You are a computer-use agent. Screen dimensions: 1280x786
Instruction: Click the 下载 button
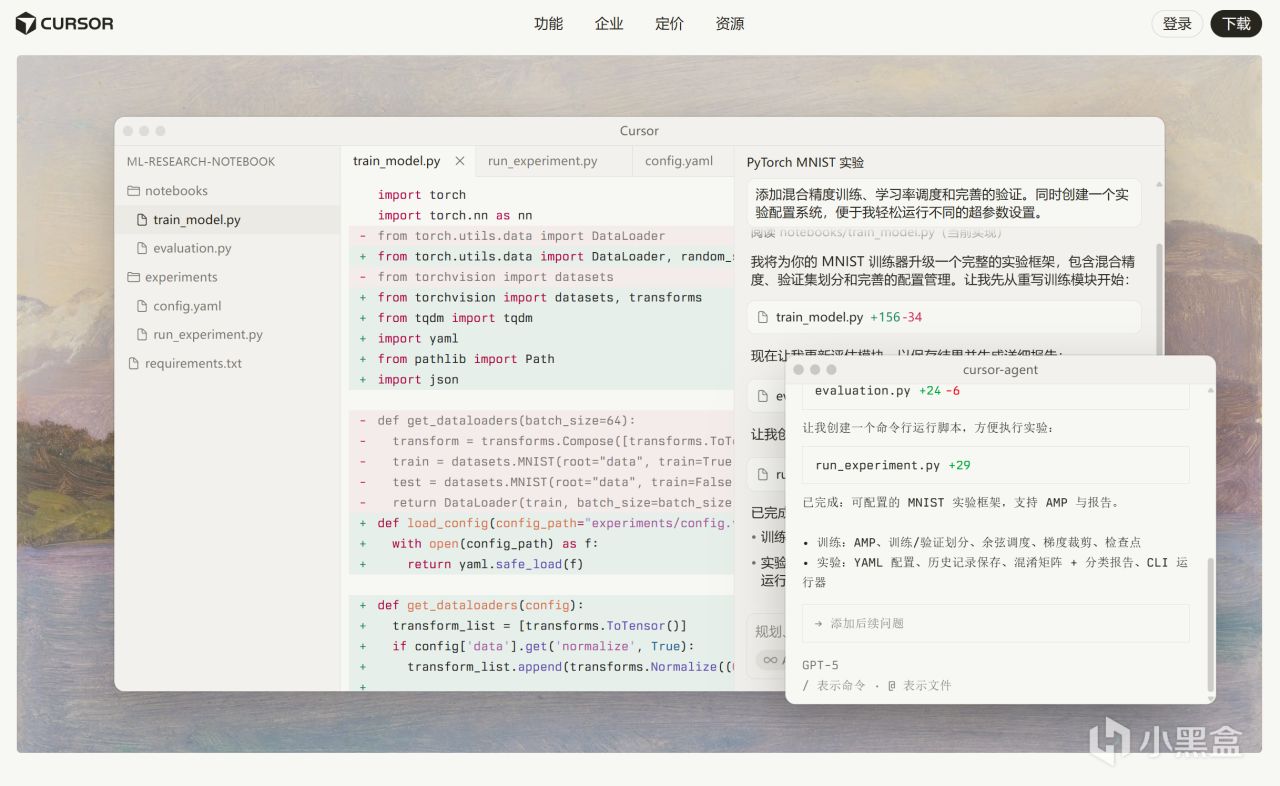(1236, 24)
